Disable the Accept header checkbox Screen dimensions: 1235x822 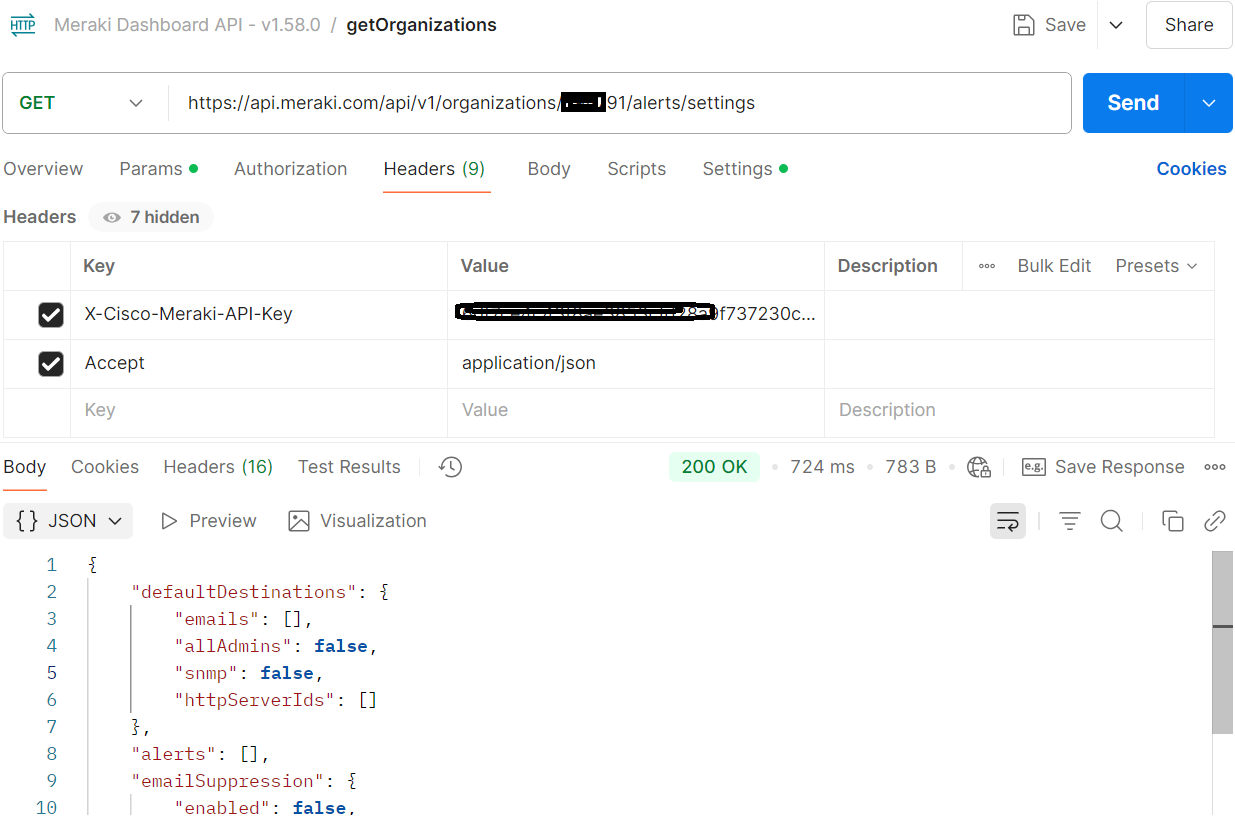(x=51, y=363)
